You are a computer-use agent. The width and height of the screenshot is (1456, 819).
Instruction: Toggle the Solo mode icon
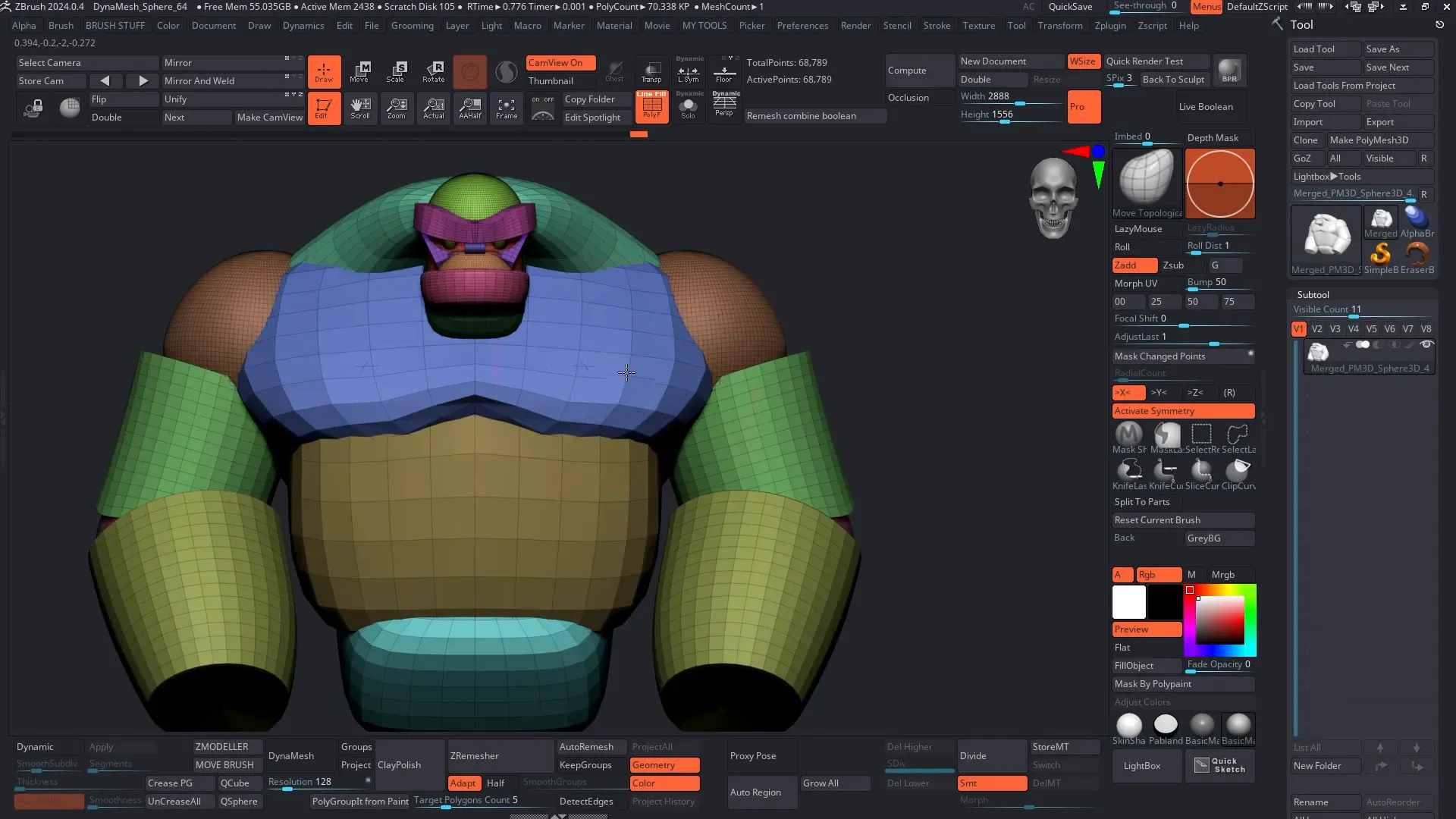689,106
